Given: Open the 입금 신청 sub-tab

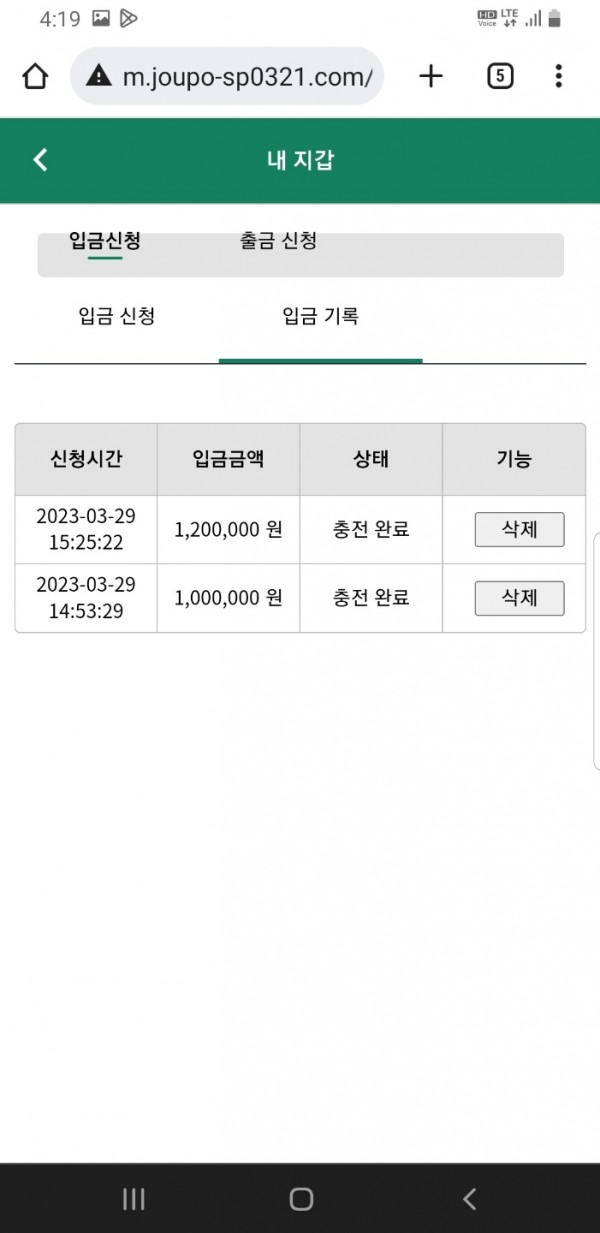Looking at the screenshot, I should 116,317.
